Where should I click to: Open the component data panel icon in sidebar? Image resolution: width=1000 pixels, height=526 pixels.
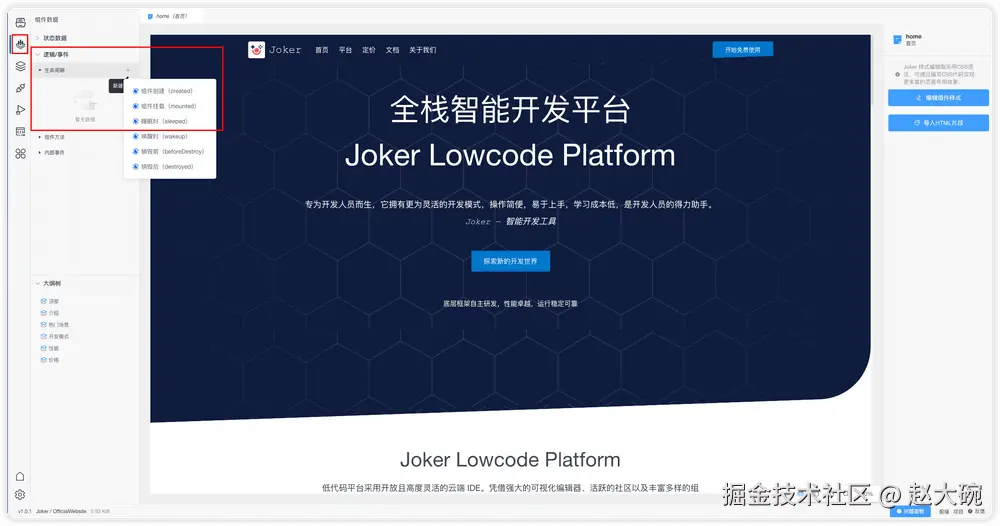(x=20, y=44)
